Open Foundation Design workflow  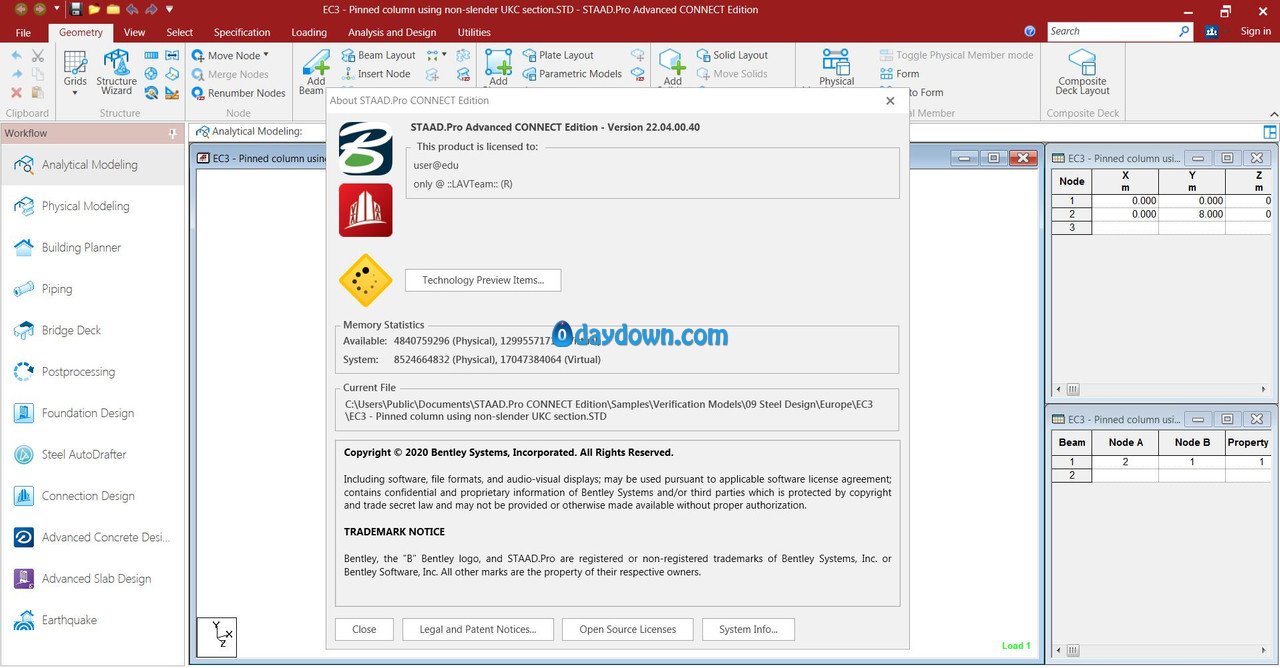(92, 413)
